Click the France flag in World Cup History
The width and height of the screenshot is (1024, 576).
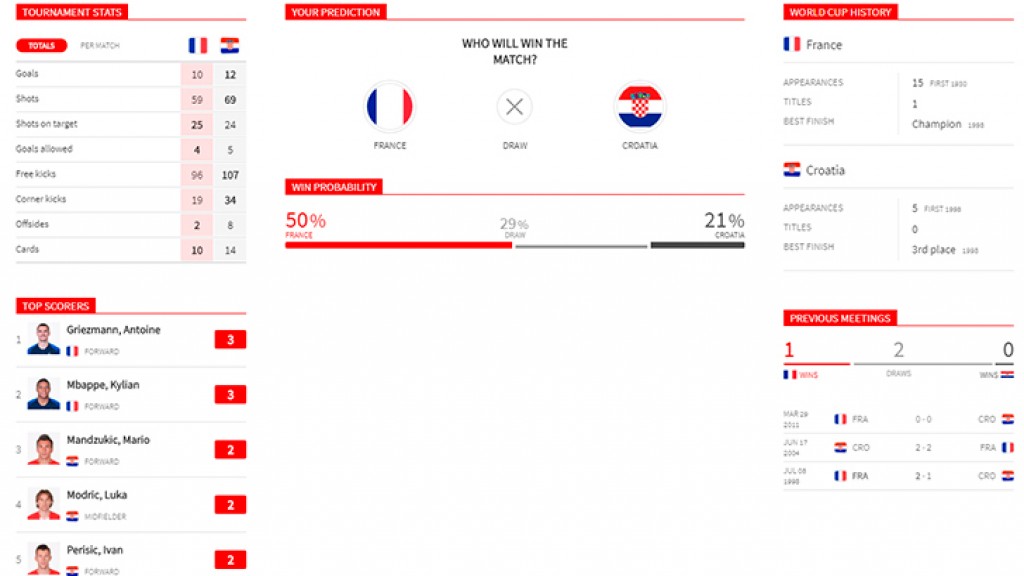[792, 44]
